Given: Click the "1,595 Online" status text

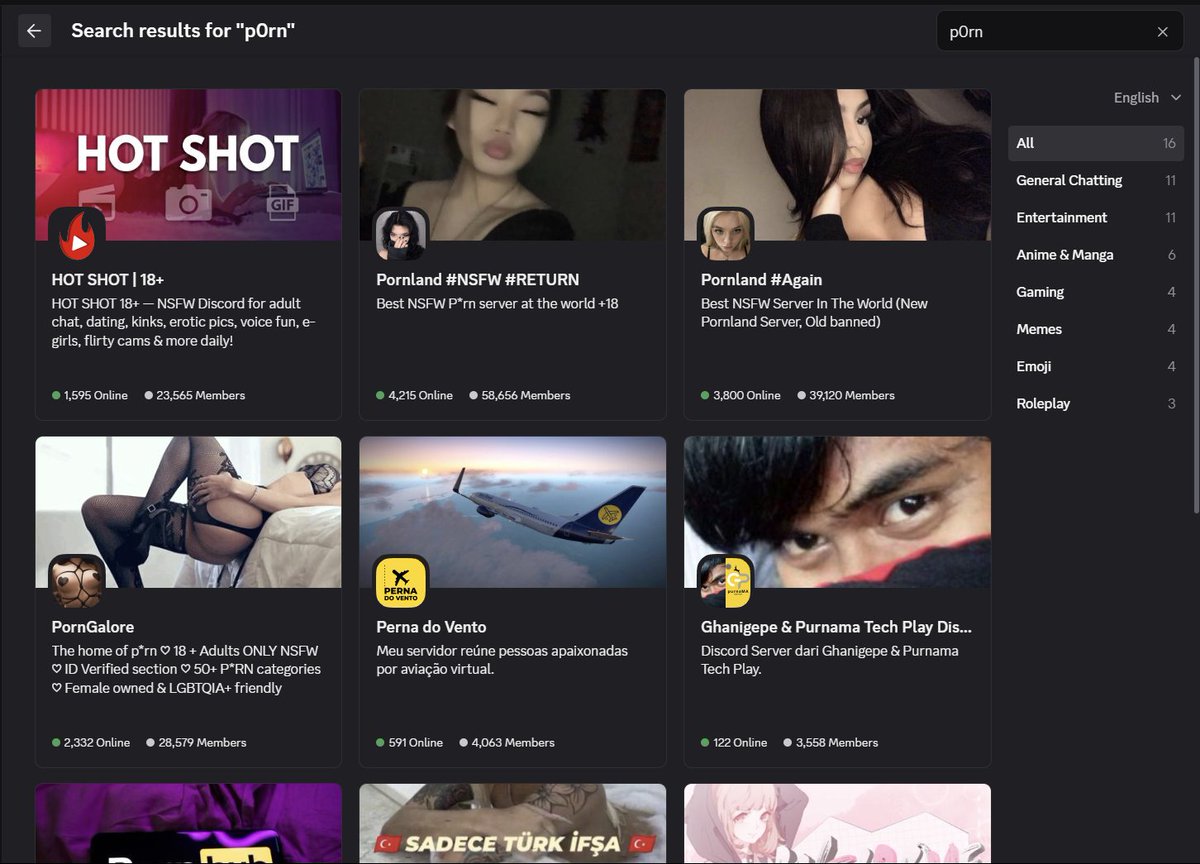Looking at the screenshot, I should 96,395.
